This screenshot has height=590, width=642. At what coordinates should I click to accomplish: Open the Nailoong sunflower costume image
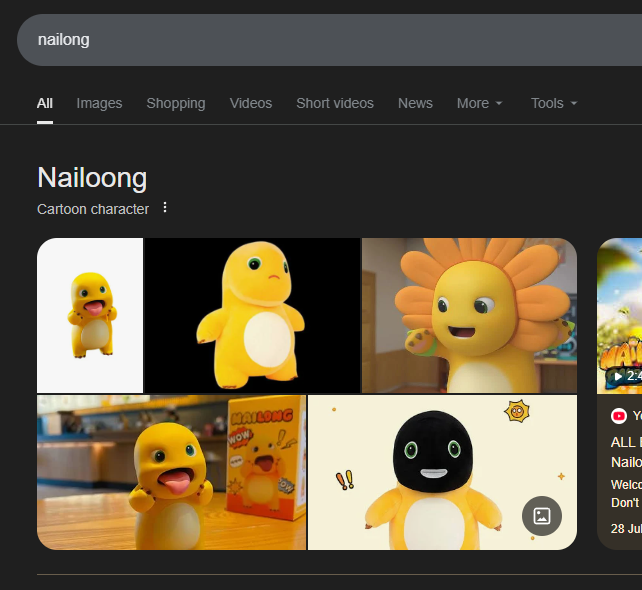(x=469, y=315)
